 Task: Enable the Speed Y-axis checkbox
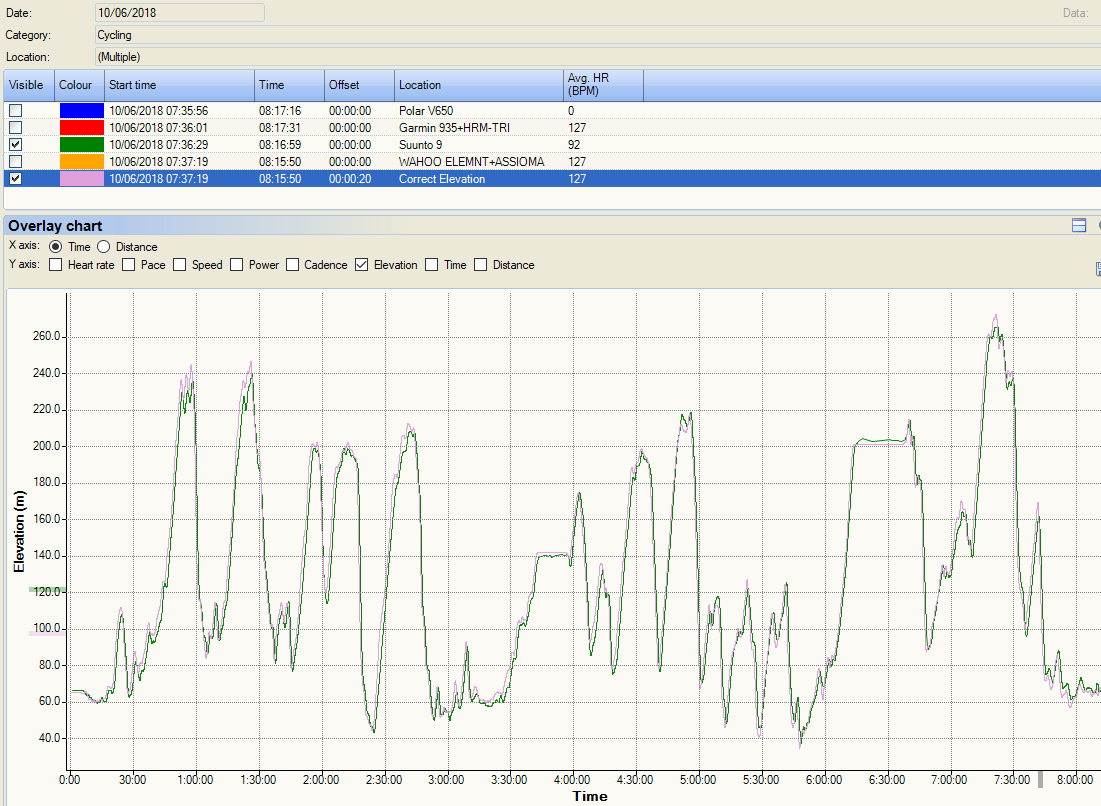point(180,264)
